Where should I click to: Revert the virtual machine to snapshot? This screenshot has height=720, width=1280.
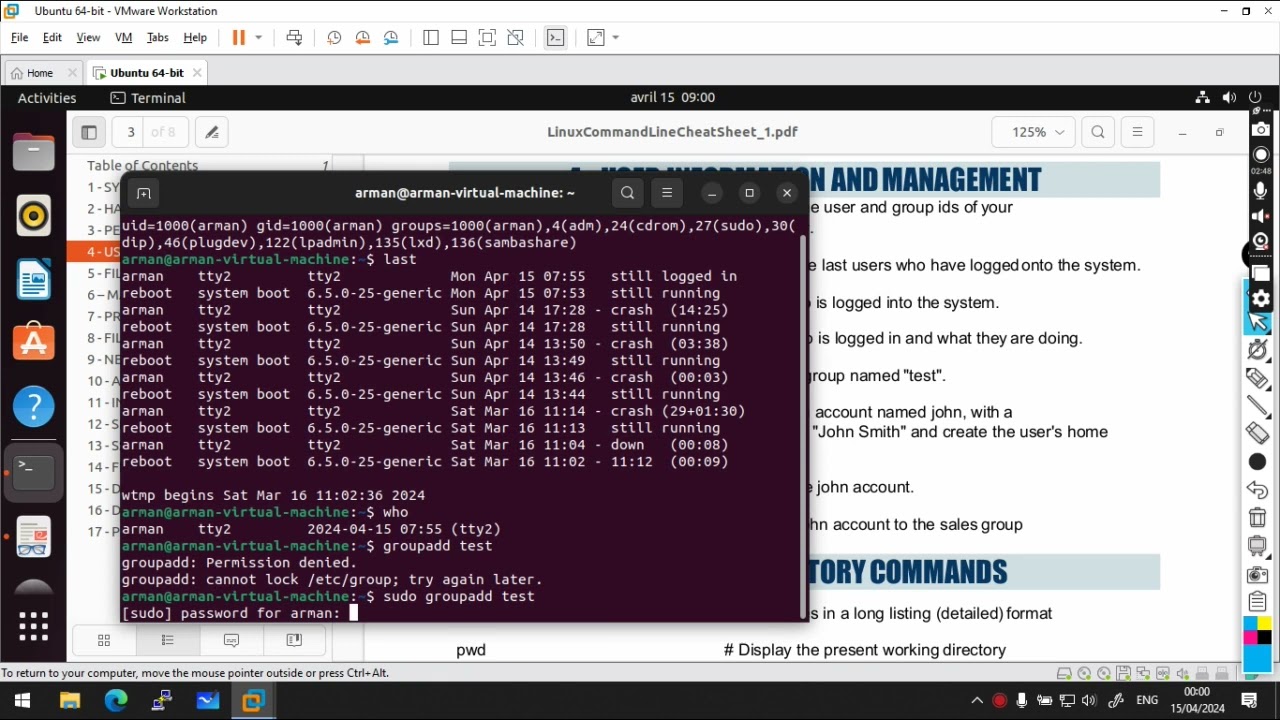(x=362, y=37)
